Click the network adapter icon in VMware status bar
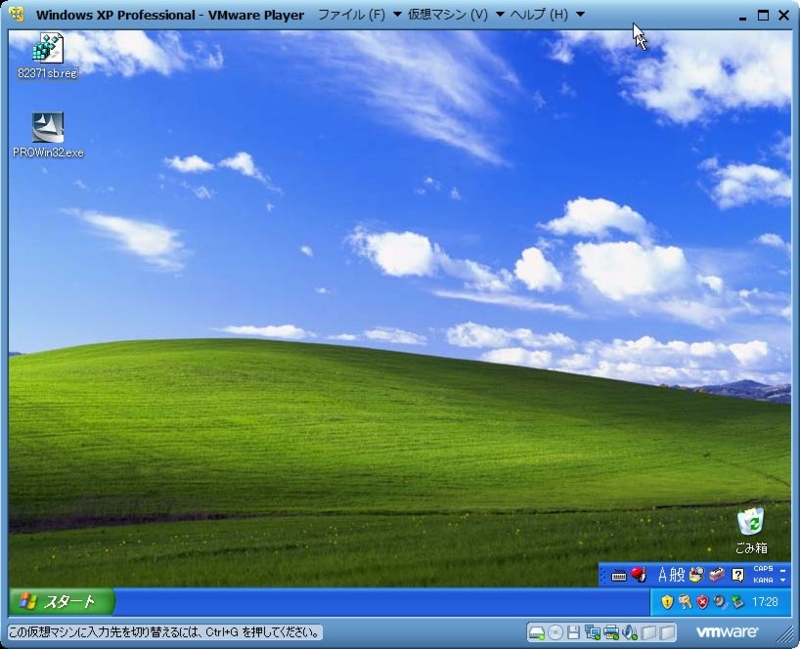 [x=592, y=631]
